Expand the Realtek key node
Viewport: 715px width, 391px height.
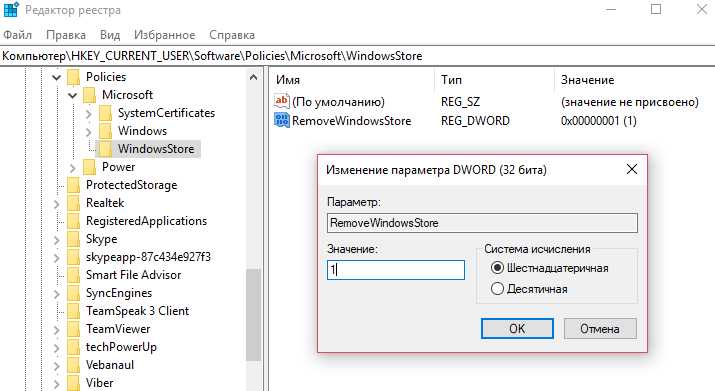coord(57,204)
